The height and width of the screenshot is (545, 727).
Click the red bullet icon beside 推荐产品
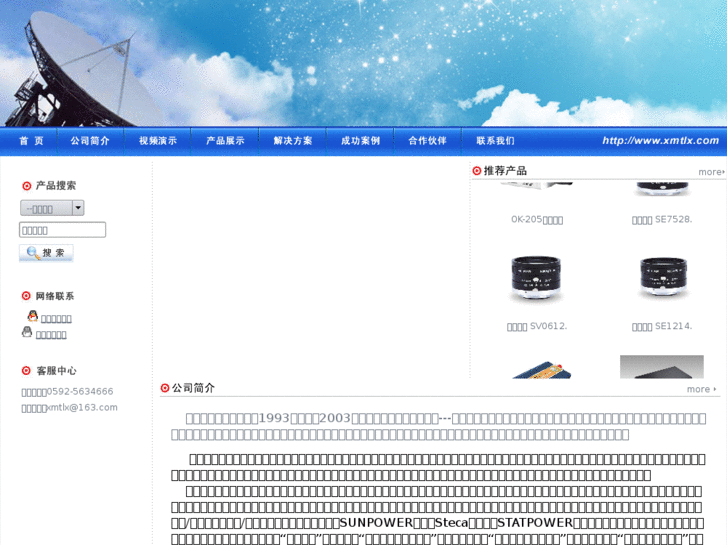coord(477,171)
